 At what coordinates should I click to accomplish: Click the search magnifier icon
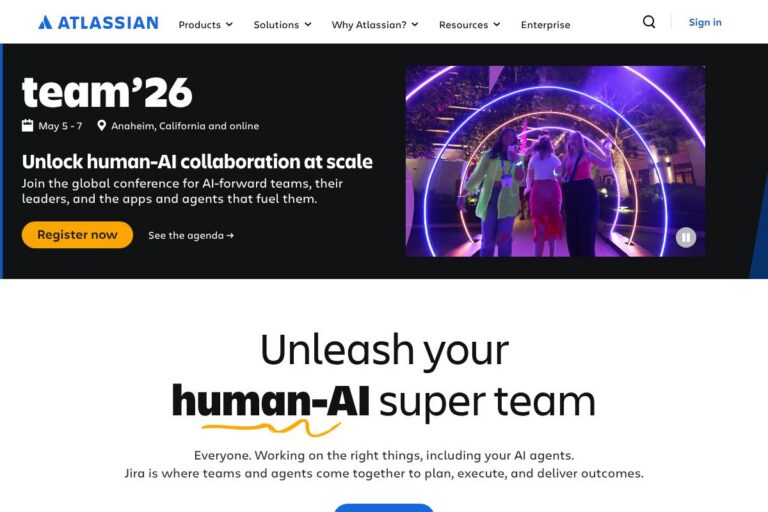point(649,22)
